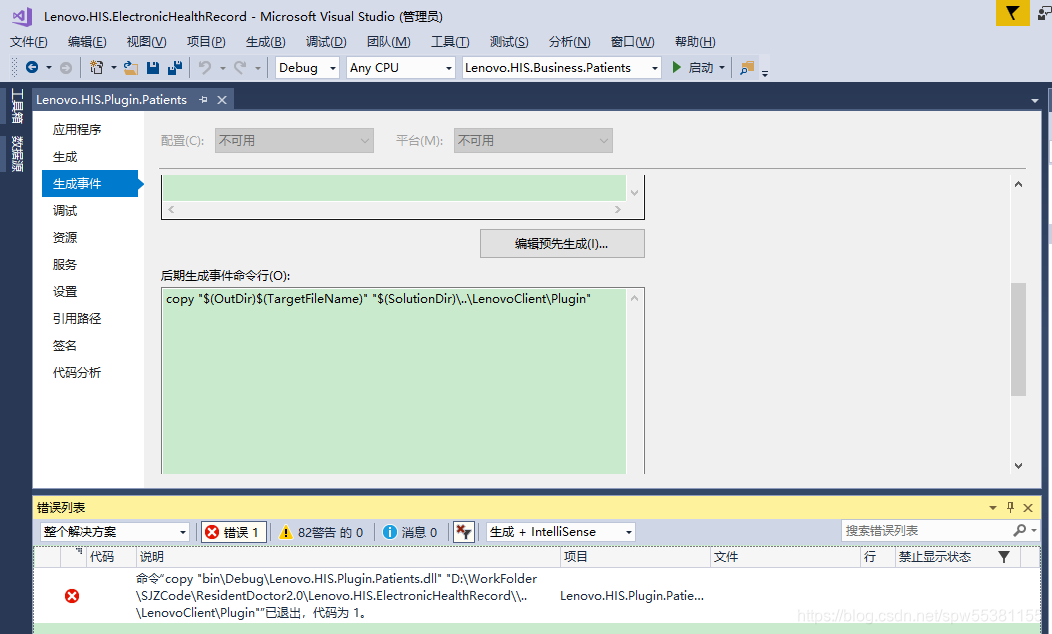Open the 平台(M) disabled dropdown
Image resolution: width=1052 pixels, height=634 pixels.
pos(533,141)
